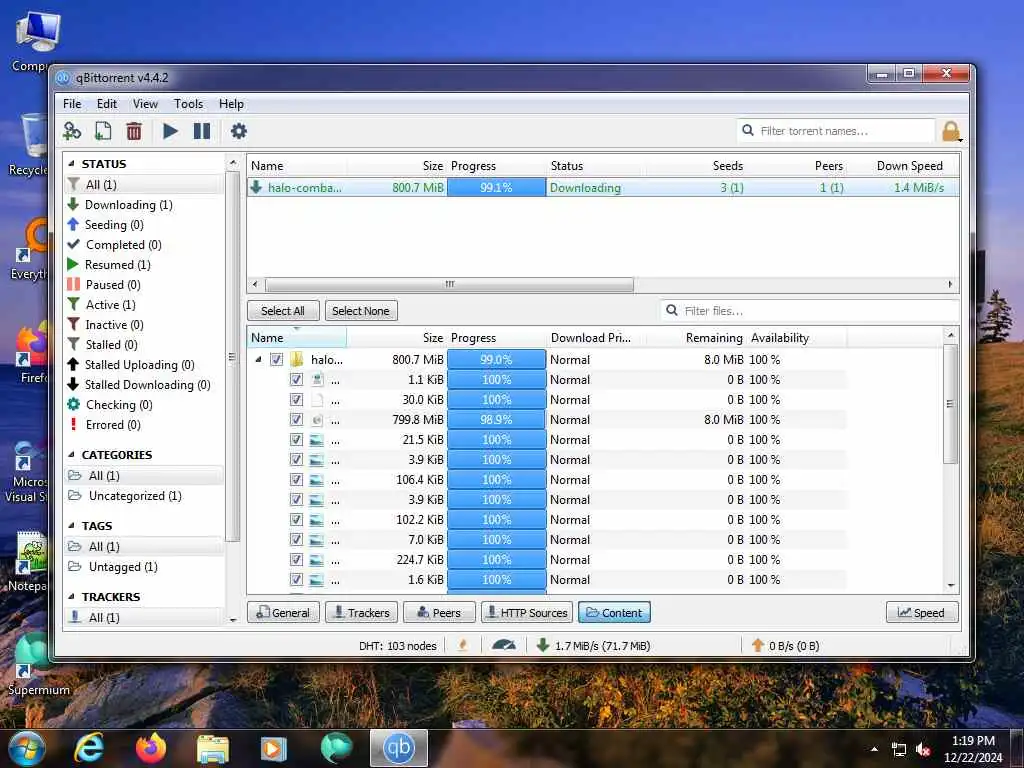Click the Pause toolbar icon

(202, 131)
